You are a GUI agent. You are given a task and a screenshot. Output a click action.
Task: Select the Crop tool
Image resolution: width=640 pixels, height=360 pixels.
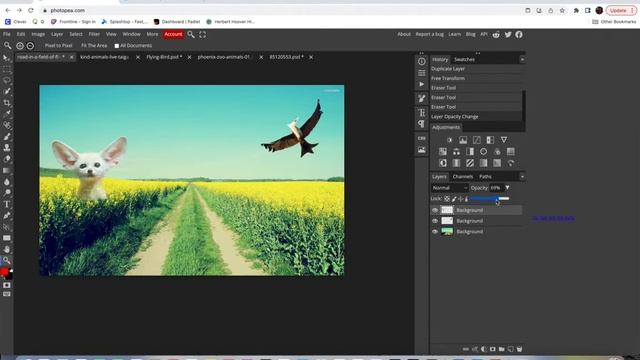[7, 102]
